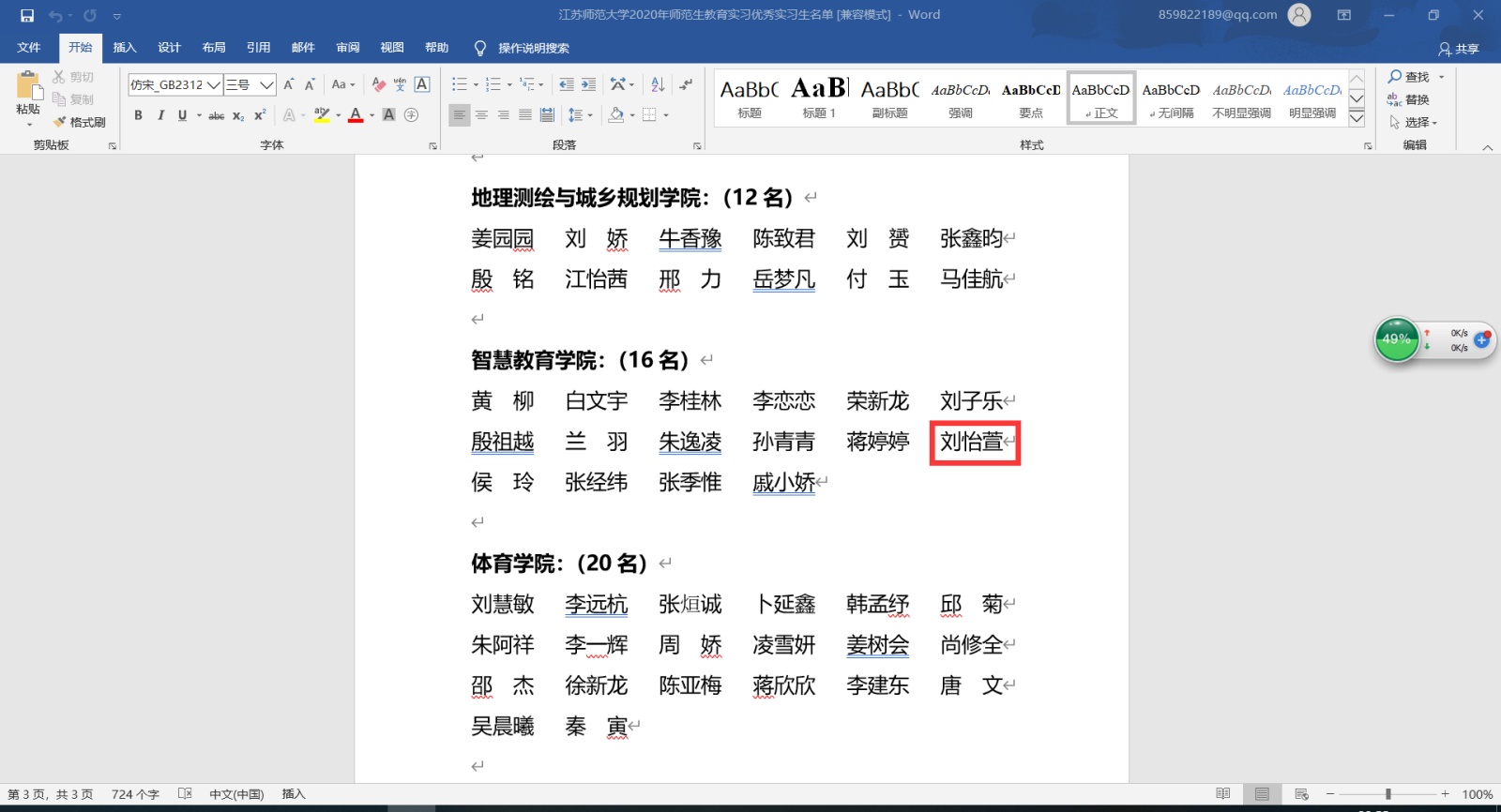Click the red font color swatch button
Viewport: 1501px width, 812px height.
coord(356,115)
